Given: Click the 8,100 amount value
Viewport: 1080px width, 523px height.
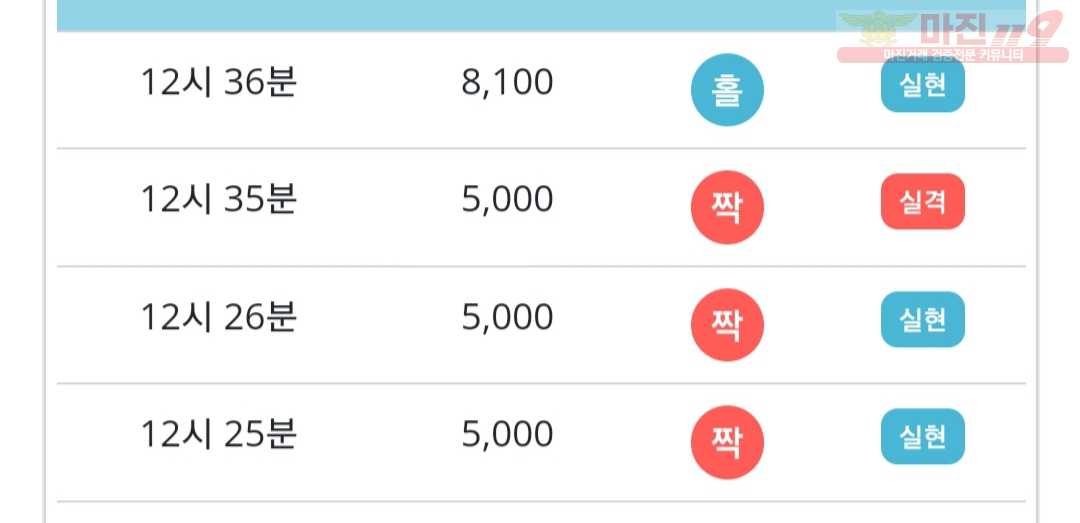Looking at the screenshot, I should pos(508,83).
